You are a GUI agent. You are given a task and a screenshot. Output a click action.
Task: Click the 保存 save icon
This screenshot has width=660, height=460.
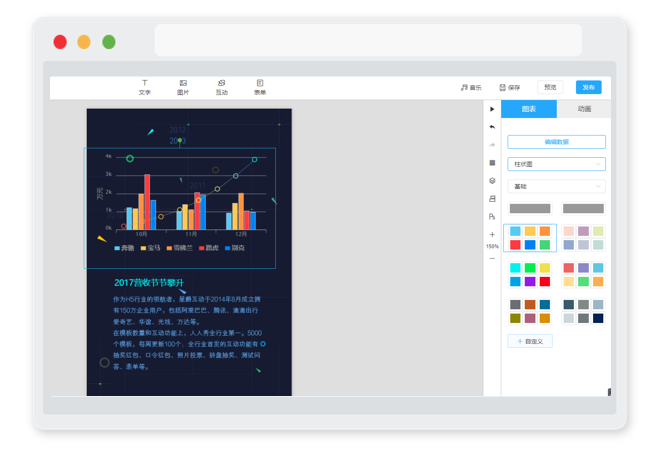(x=502, y=87)
